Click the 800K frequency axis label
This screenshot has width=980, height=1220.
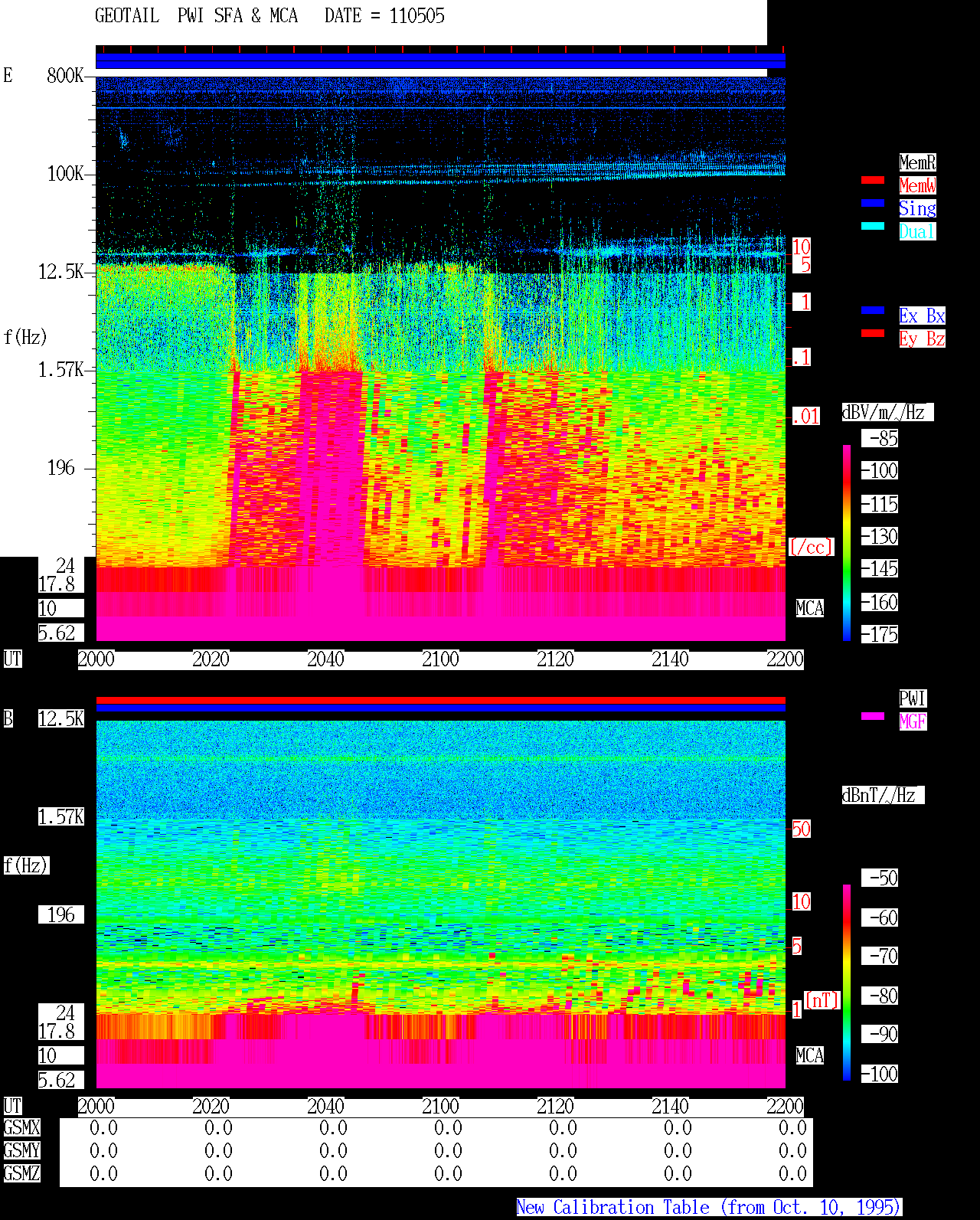point(66,76)
